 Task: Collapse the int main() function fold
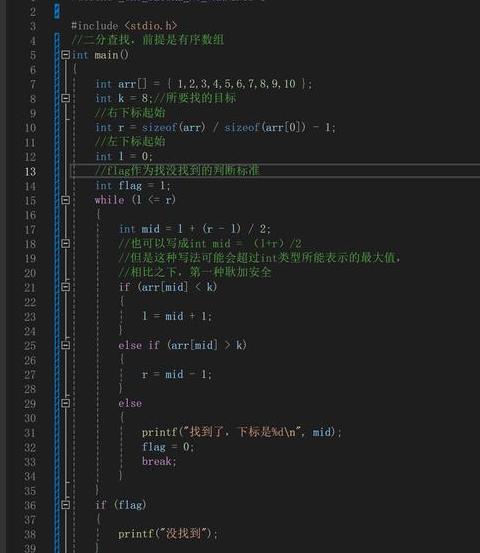coord(65,55)
